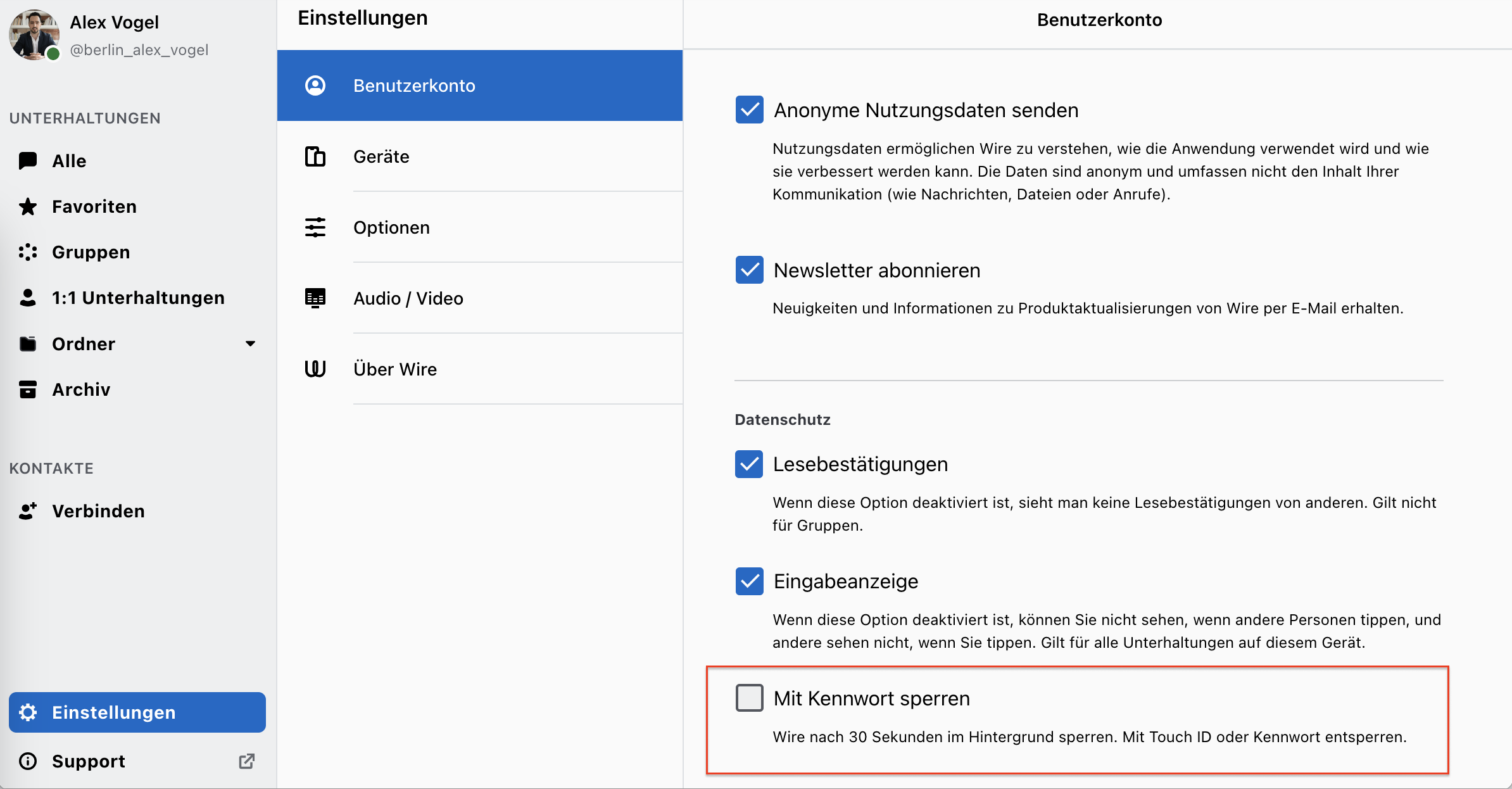Click the Geräte devices icon
1512x789 pixels.
[315, 156]
